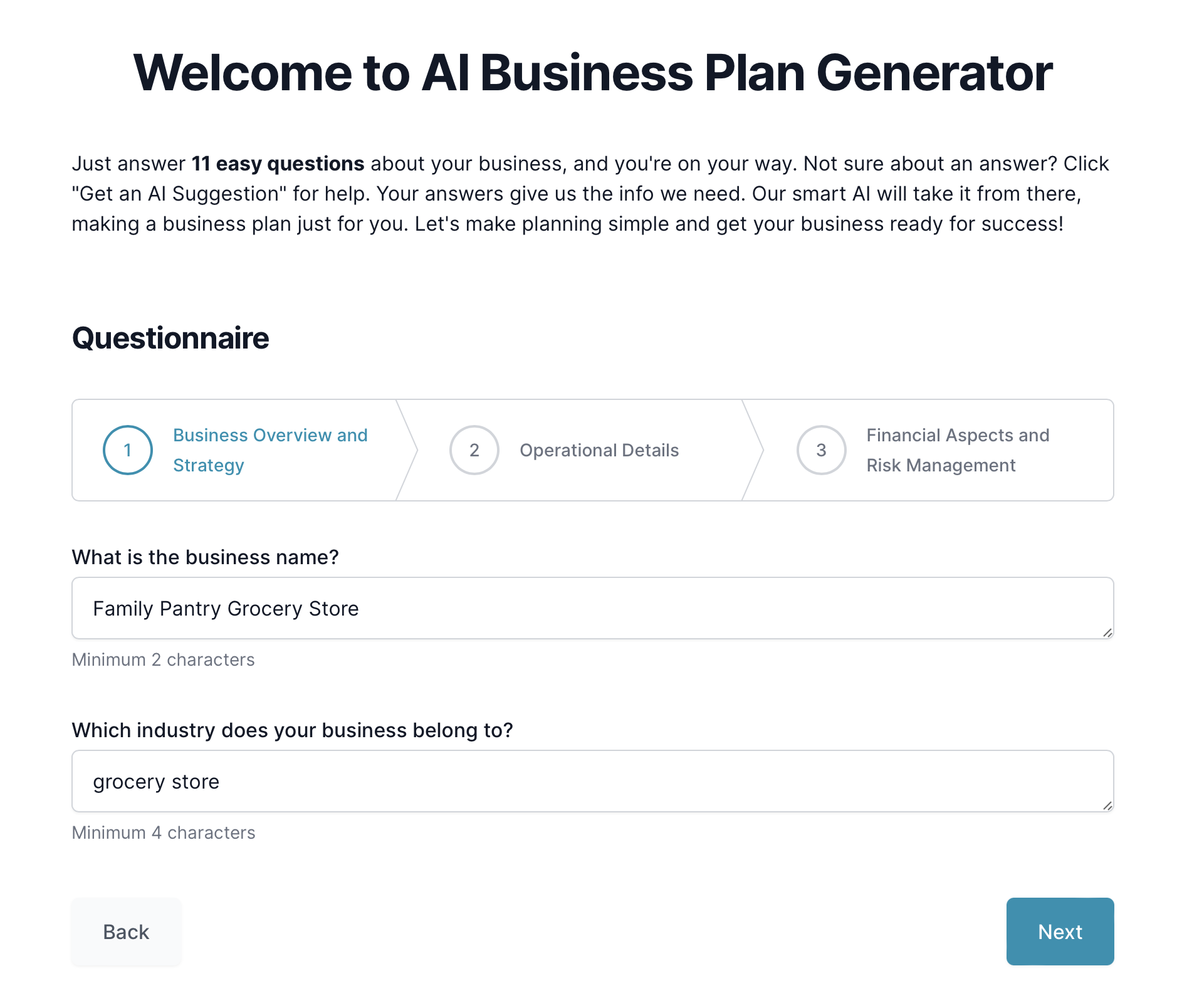Click the step 2 numbered circle
Screen dimensions: 1177x1008
coord(474,449)
